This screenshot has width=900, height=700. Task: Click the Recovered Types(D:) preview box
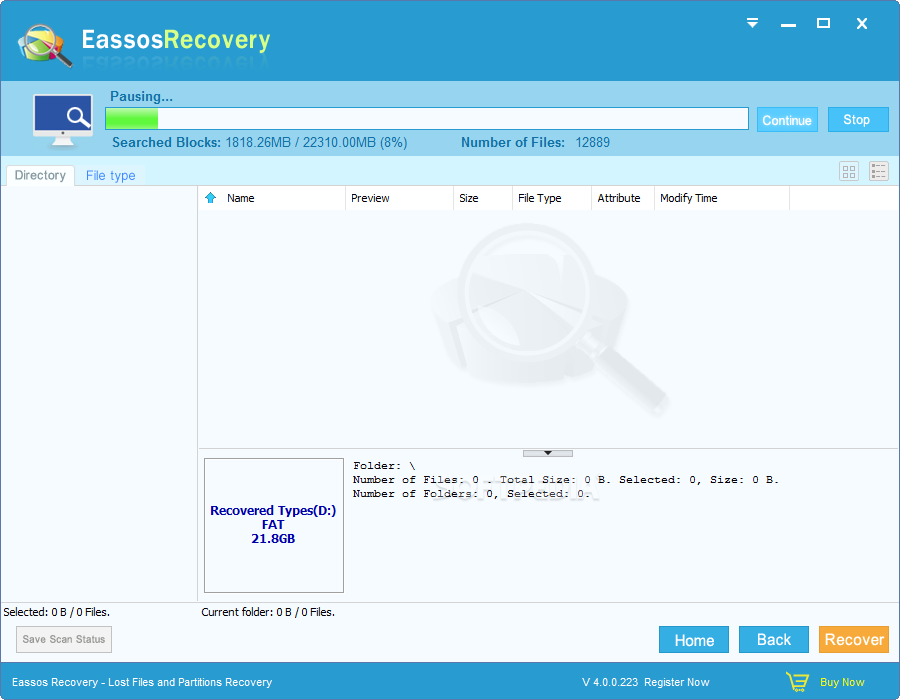pos(274,525)
